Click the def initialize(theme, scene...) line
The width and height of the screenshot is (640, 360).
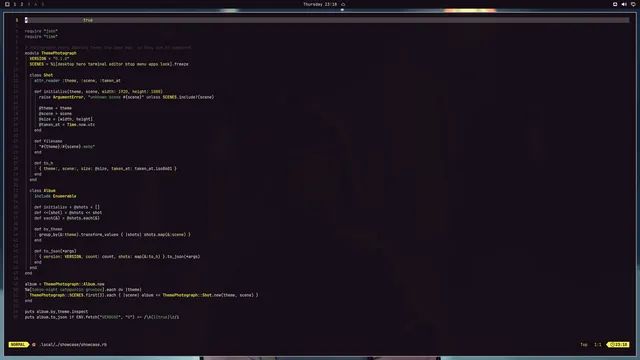point(98,91)
